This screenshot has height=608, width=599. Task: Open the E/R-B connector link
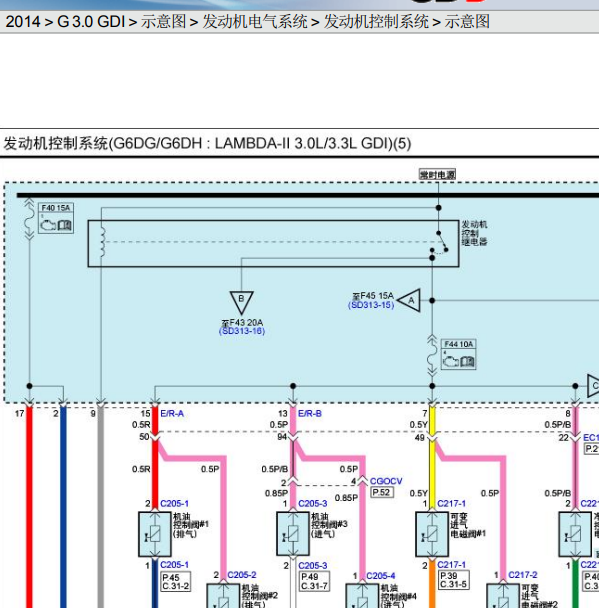[310, 414]
